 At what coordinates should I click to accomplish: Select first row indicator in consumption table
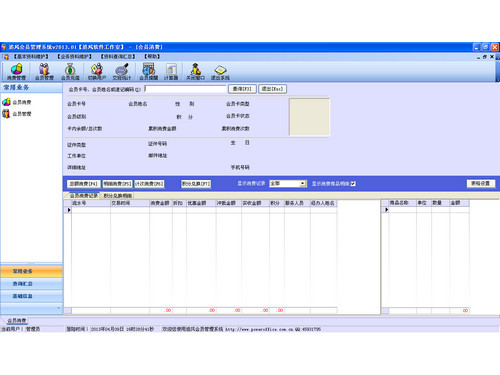pyautogui.click(x=68, y=210)
